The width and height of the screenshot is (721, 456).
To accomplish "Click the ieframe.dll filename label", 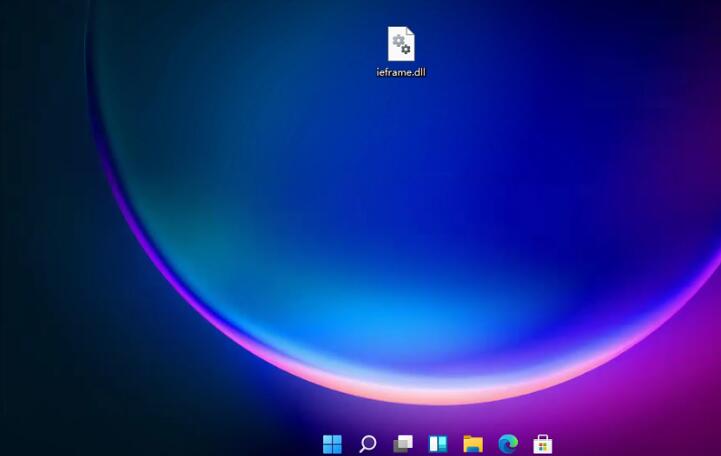I will (401, 72).
